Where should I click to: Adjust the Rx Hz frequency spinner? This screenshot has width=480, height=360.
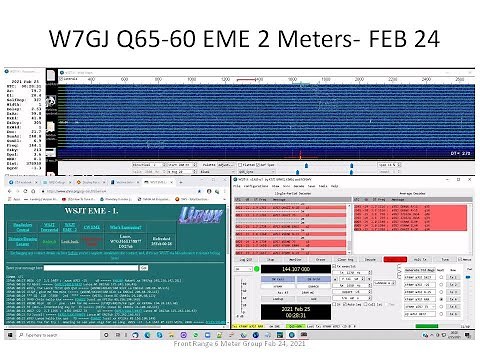point(352,285)
